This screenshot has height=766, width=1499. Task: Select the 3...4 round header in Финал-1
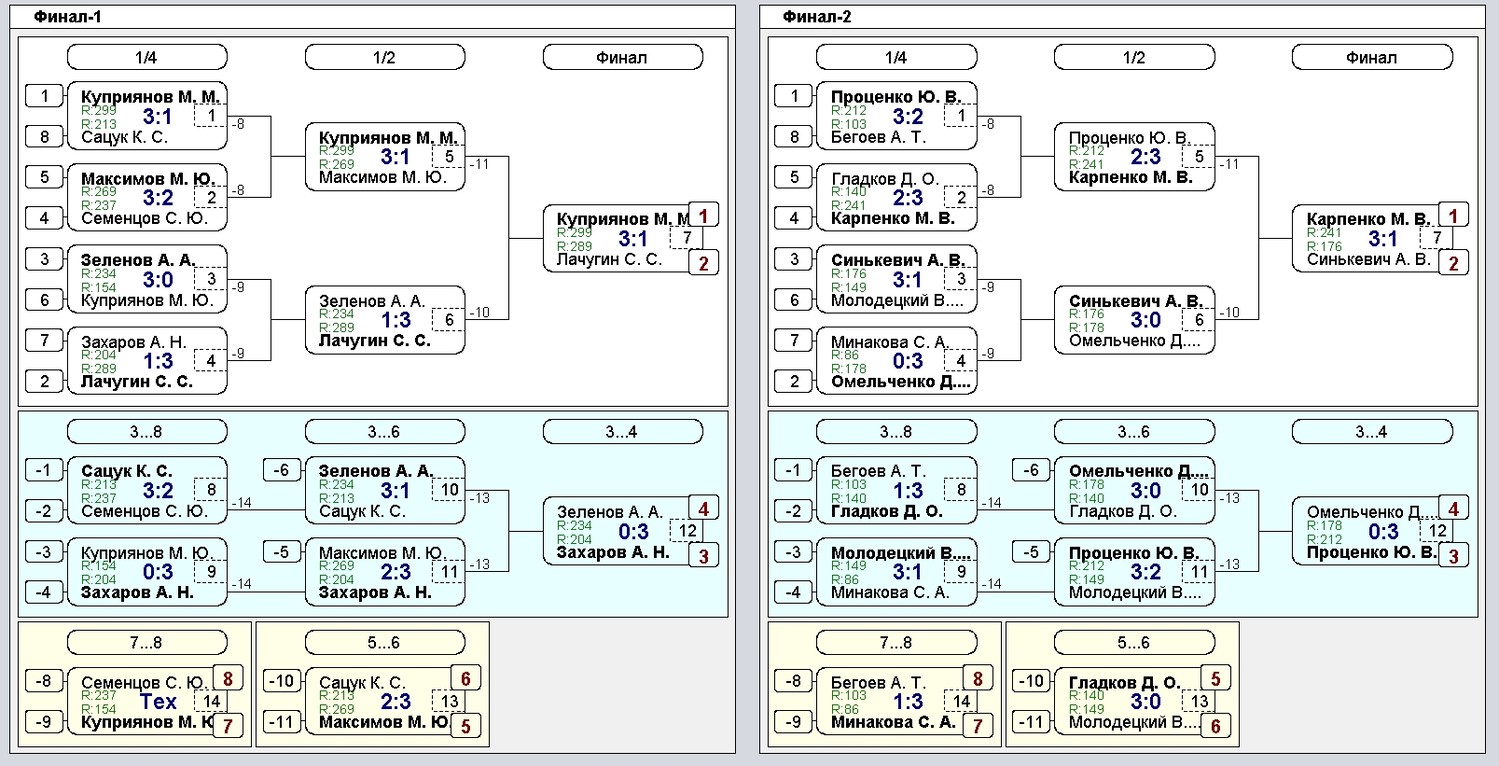click(x=623, y=432)
